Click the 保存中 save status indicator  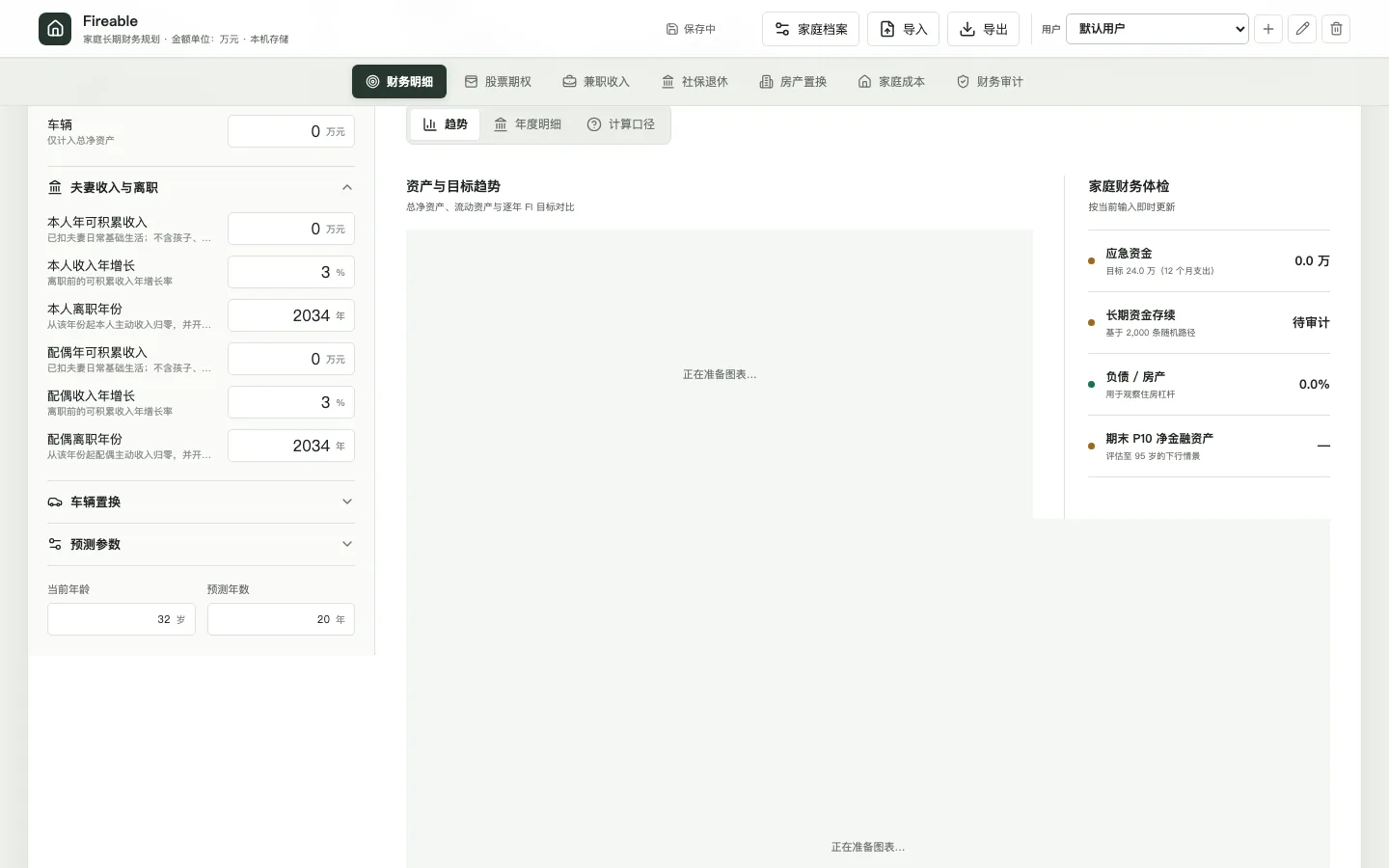[691, 29]
